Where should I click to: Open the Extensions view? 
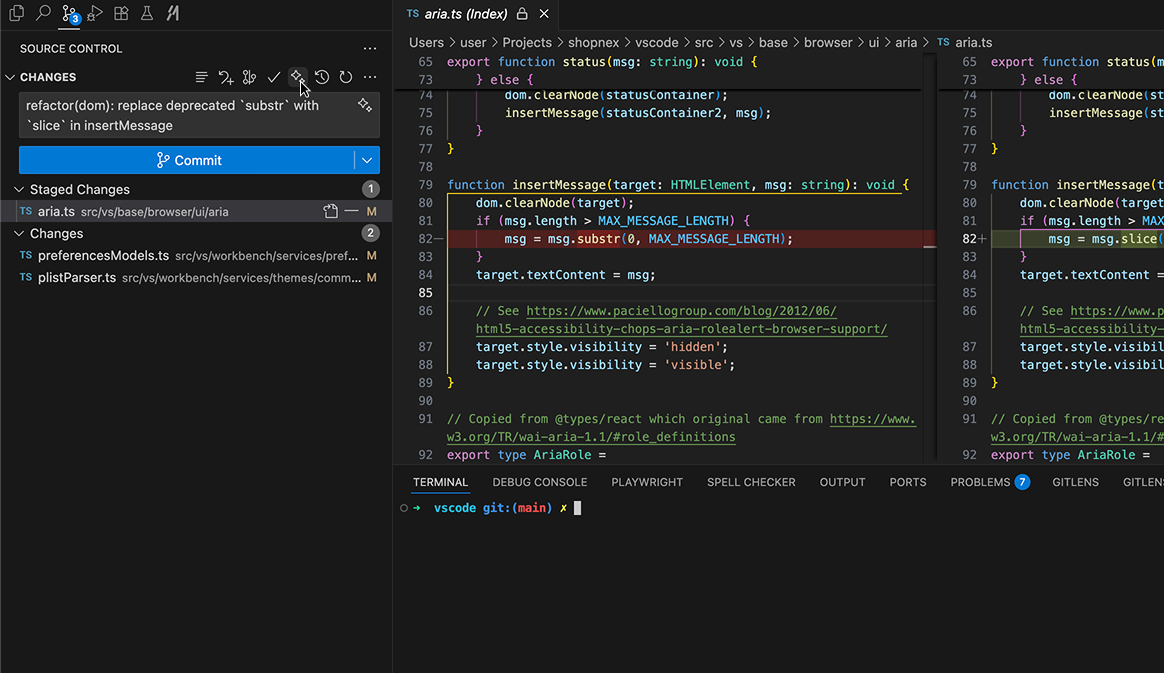point(120,14)
